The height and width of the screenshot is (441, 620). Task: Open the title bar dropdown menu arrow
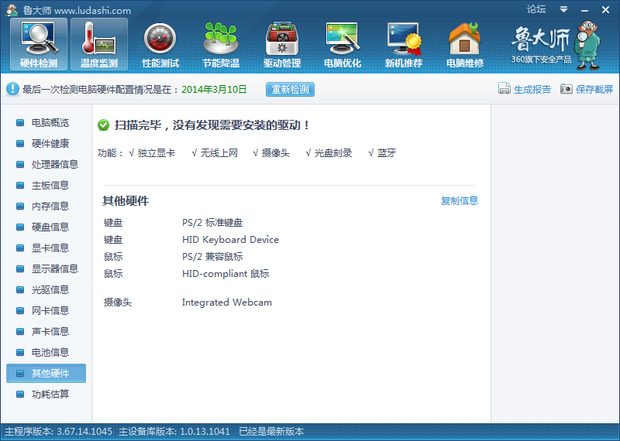pyautogui.click(x=563, y=9)
